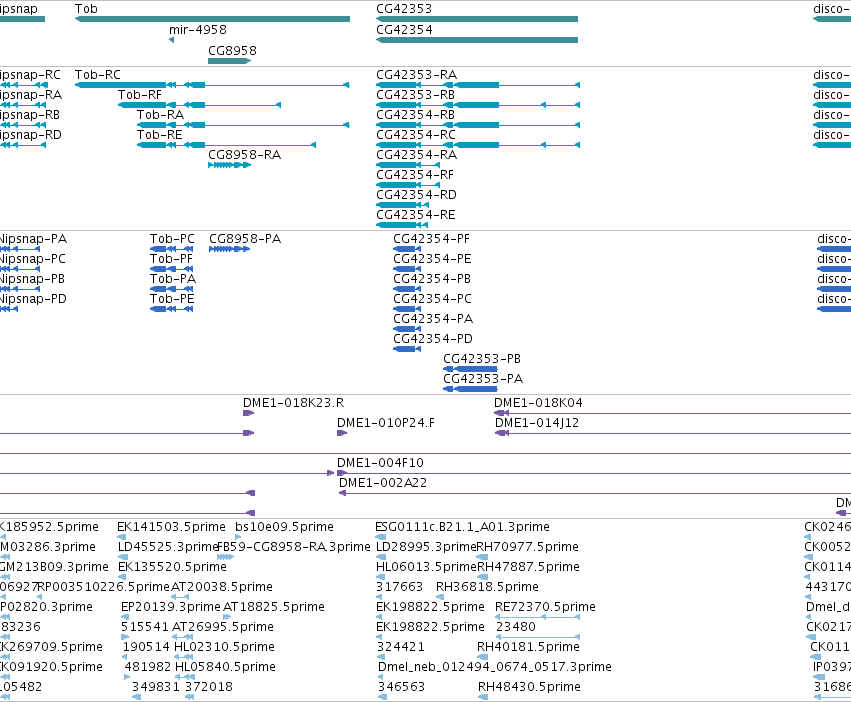The width and height of the screenshot is (851, 702).
Task: Select EST EP20139.3prime
Action: (171, 608)
